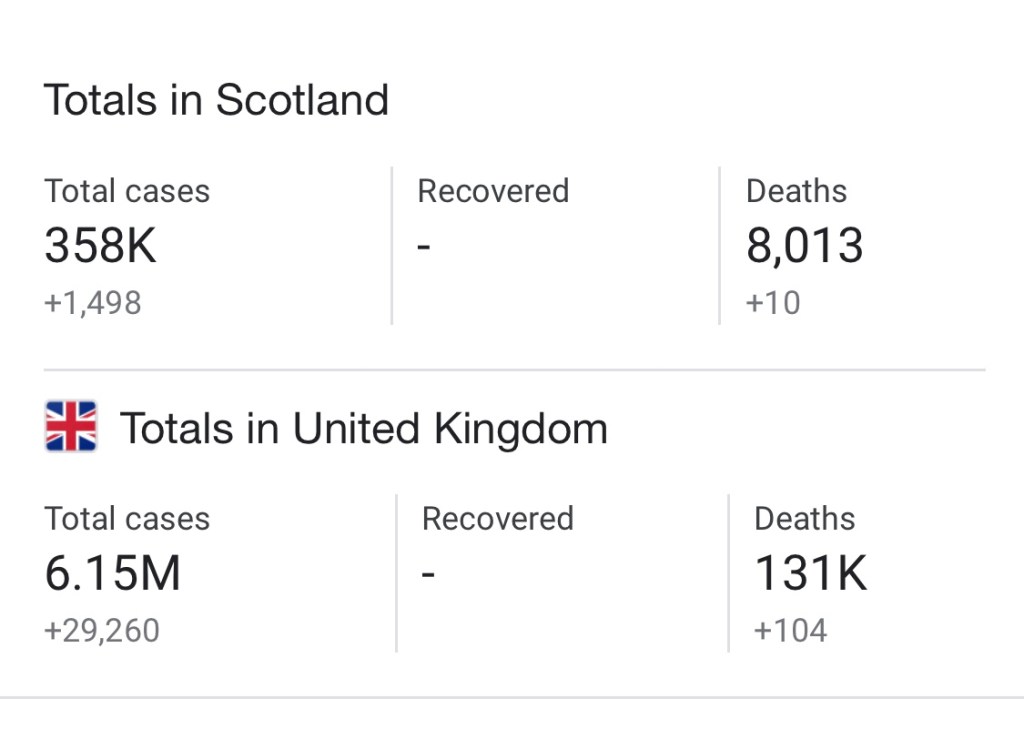Tap the +29,260 new cases number
1024x729 pixels.
[x=102, y=631]
